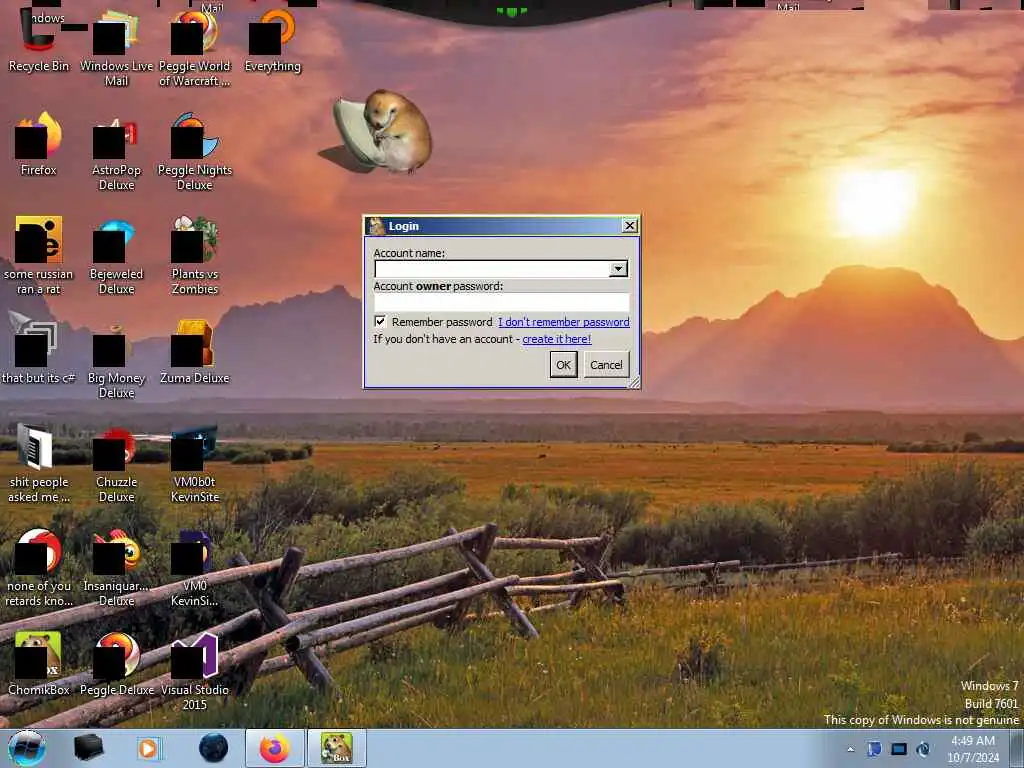Select the 'shit people asked me' folder icon
This screenshot has height=768, width=1024.
pos(39,463)
